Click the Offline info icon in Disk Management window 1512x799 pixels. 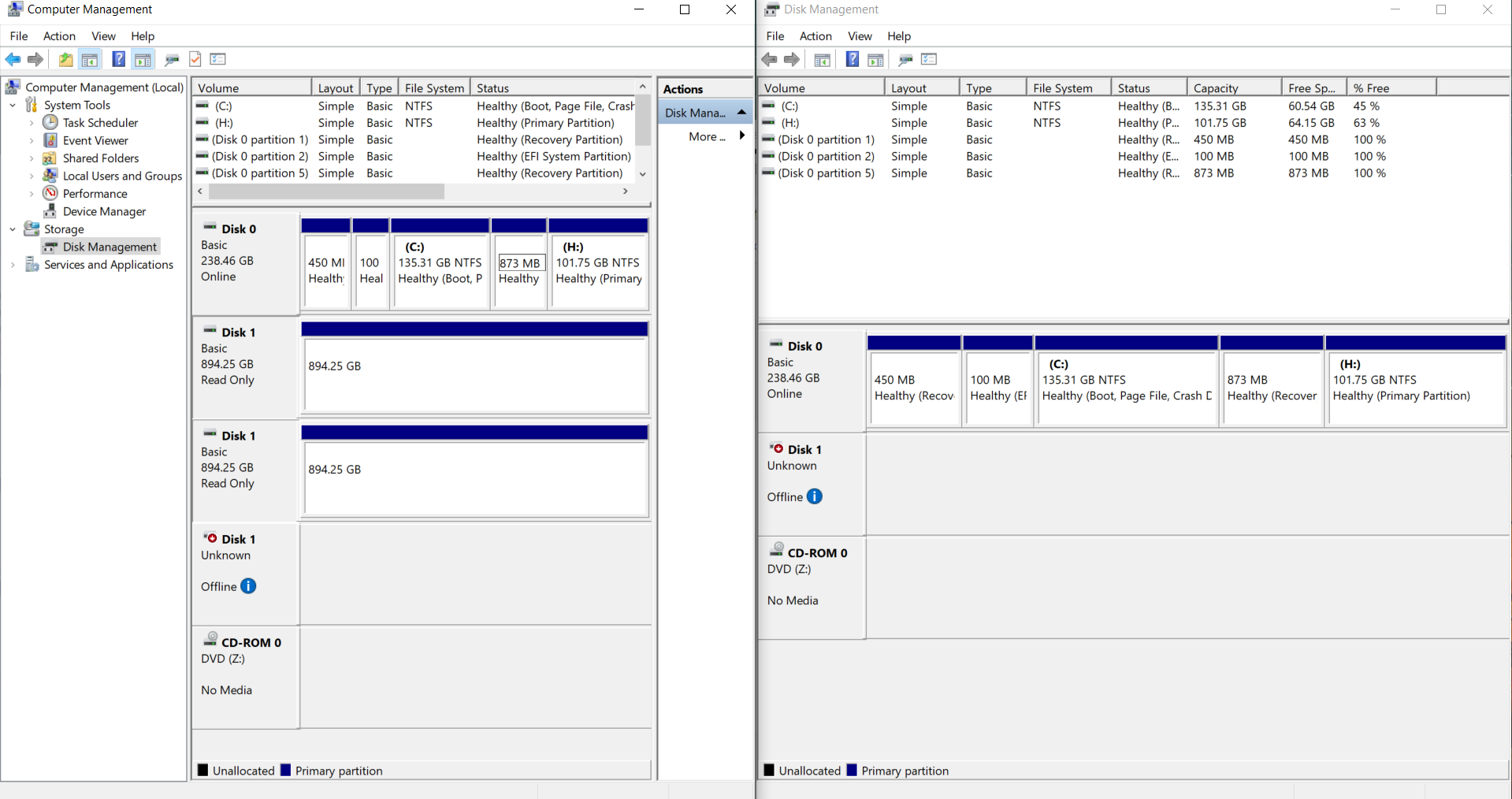(815, 496)
